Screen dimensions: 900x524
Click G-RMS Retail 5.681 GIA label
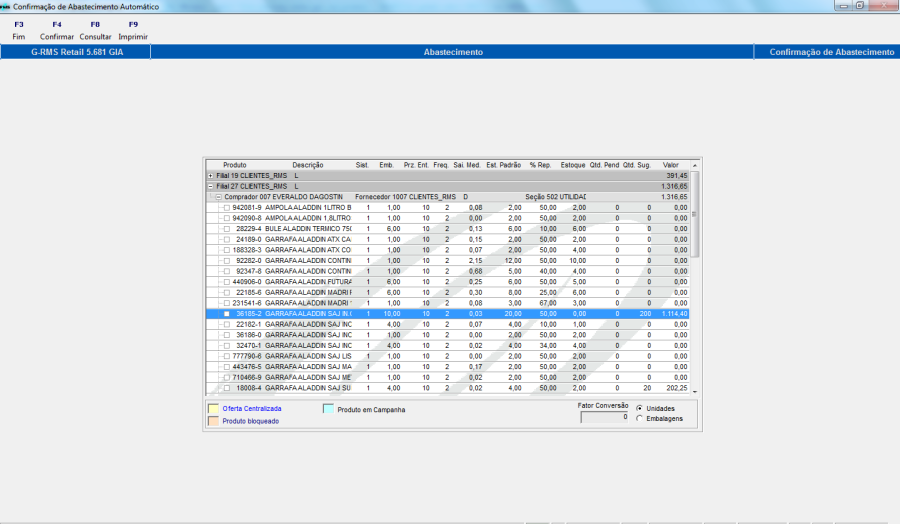pos(76,52)
